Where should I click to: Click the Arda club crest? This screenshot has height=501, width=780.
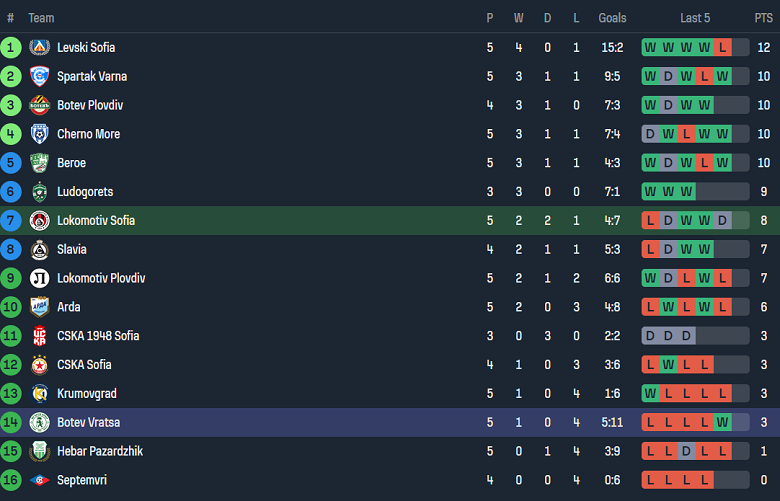(39, 307)
